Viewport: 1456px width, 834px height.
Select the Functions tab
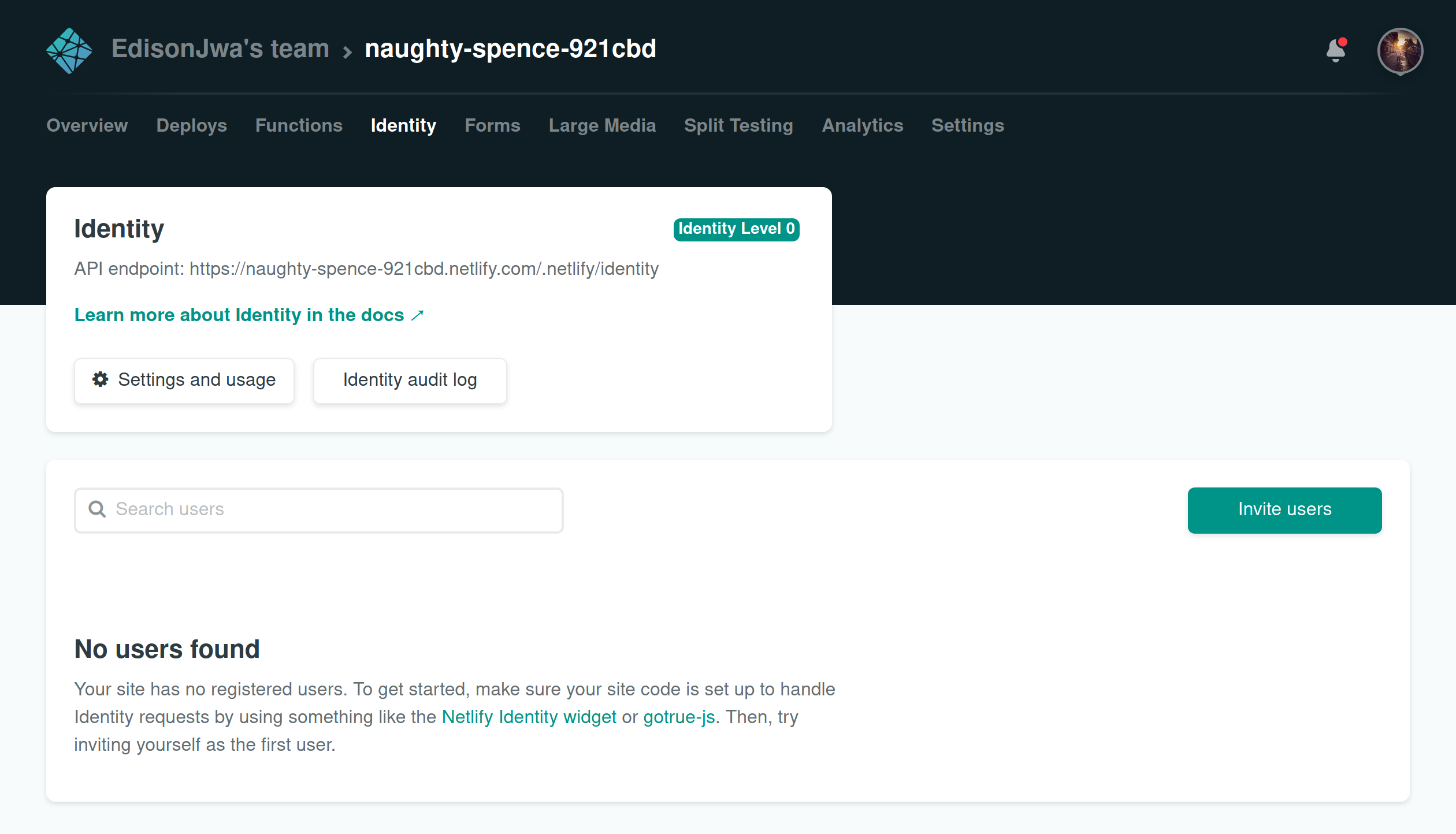[x=299, y=125]
